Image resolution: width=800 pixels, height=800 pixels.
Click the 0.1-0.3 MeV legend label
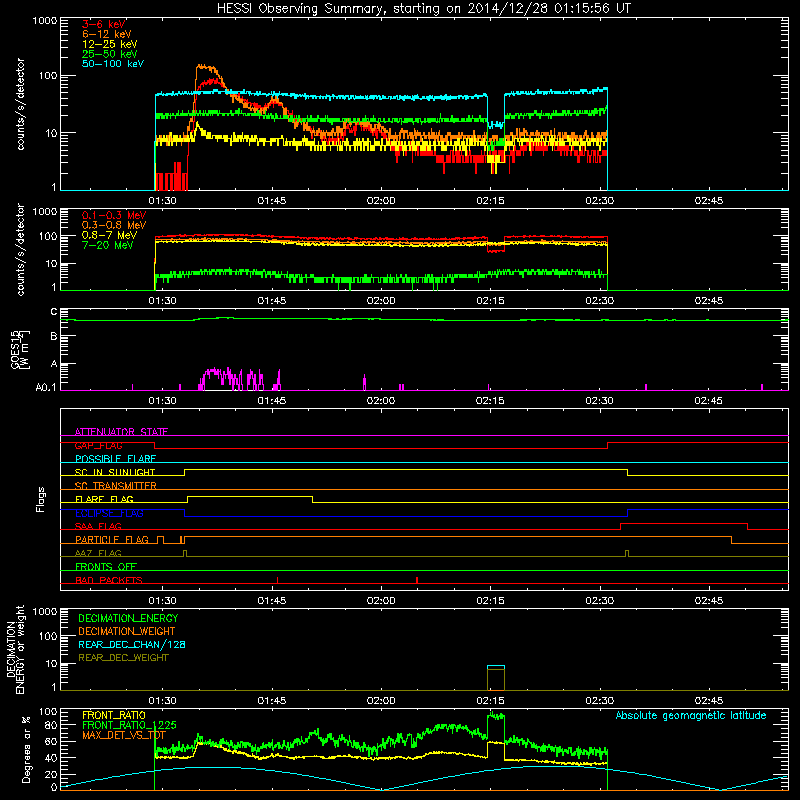point(114,215)
